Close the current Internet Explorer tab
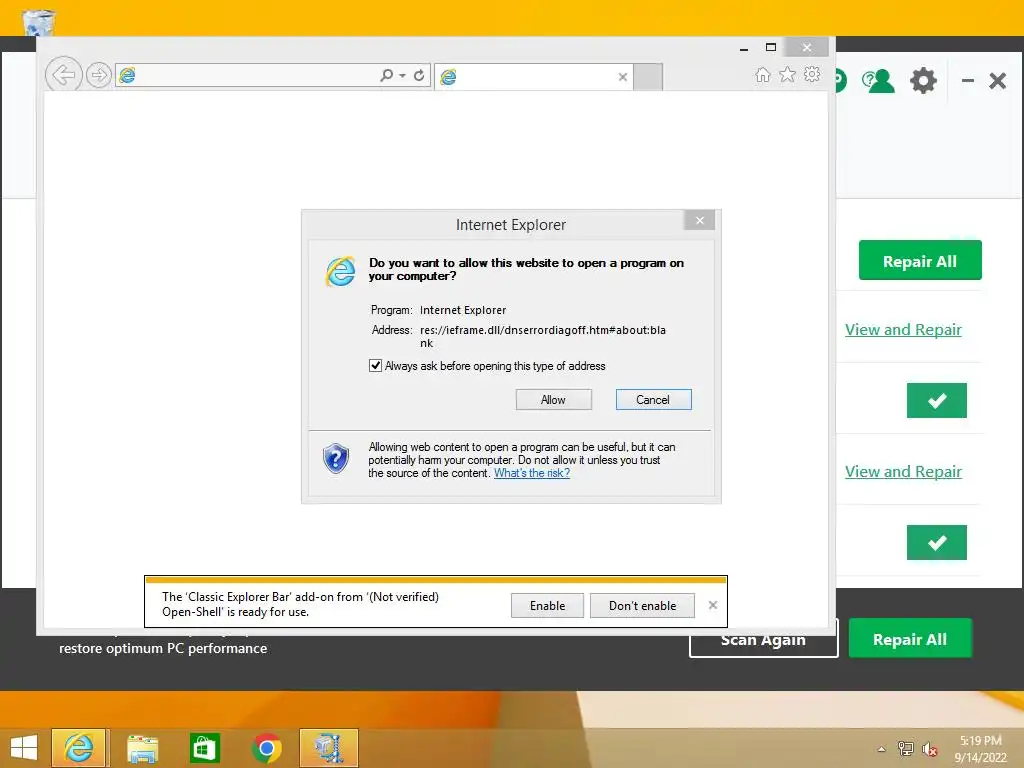This screenshot has height=768, width=1024. point(622,77)
